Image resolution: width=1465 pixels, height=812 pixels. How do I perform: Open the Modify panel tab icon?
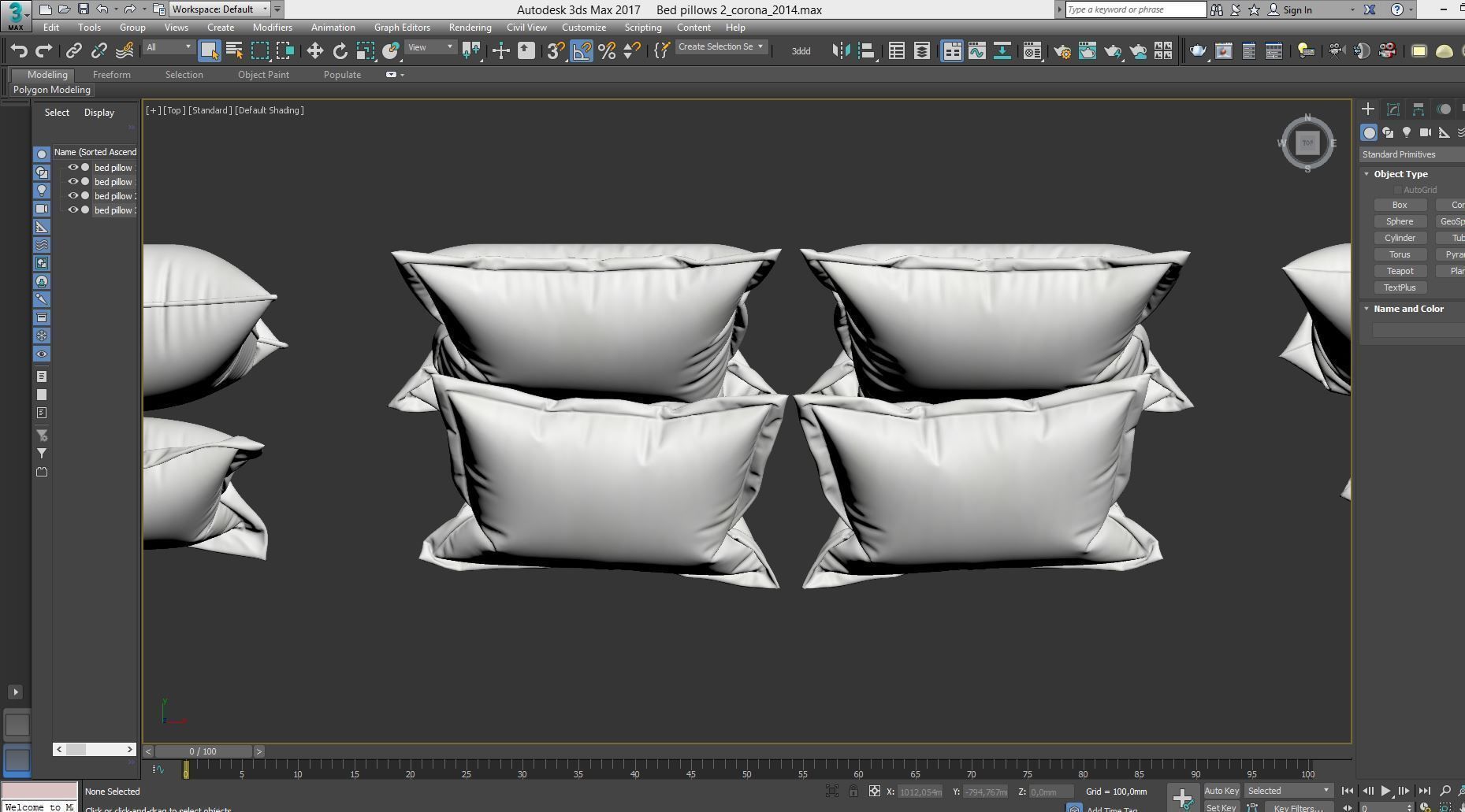1393,109
